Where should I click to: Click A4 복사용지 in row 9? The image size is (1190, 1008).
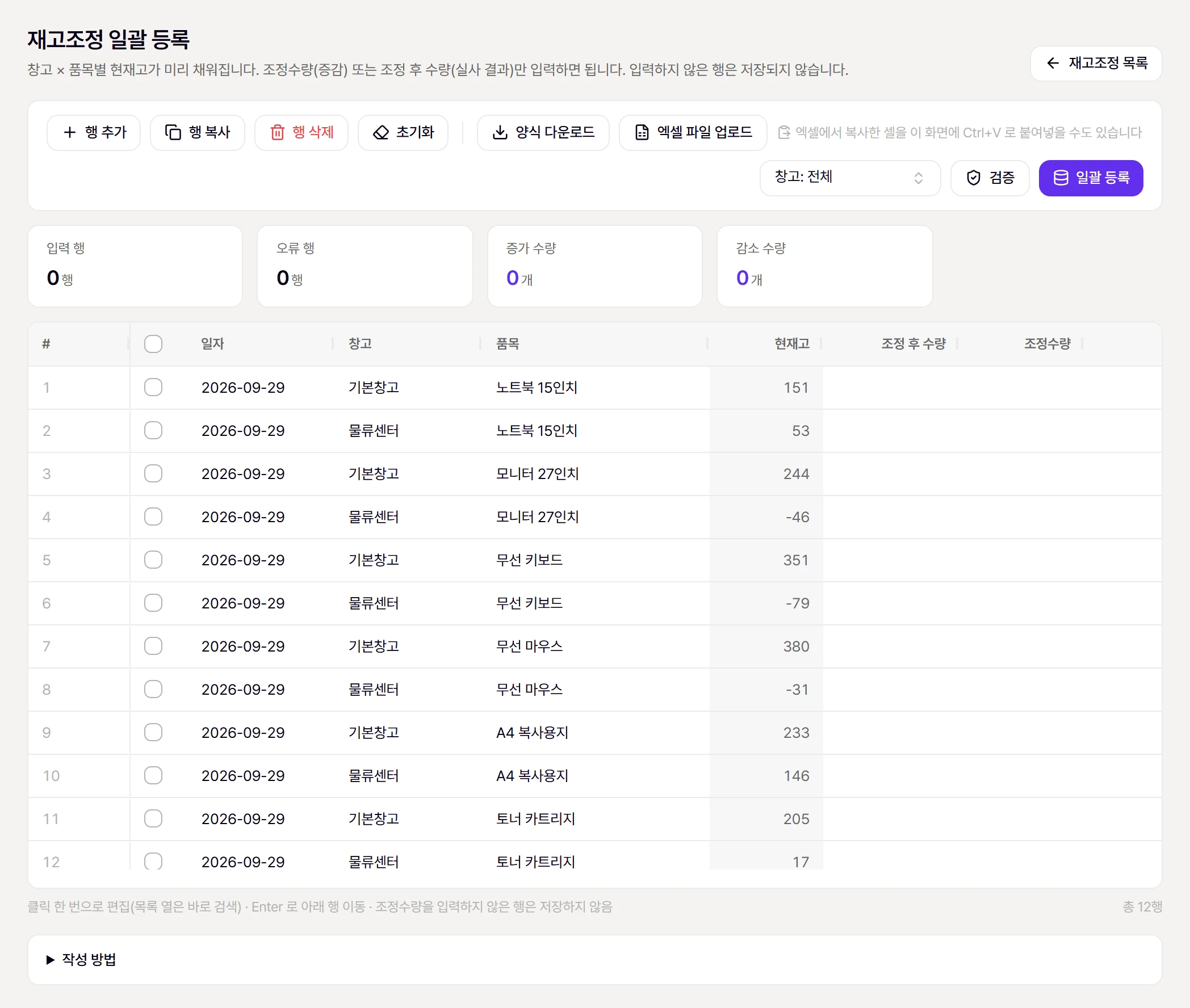click(x=532, y=733)
